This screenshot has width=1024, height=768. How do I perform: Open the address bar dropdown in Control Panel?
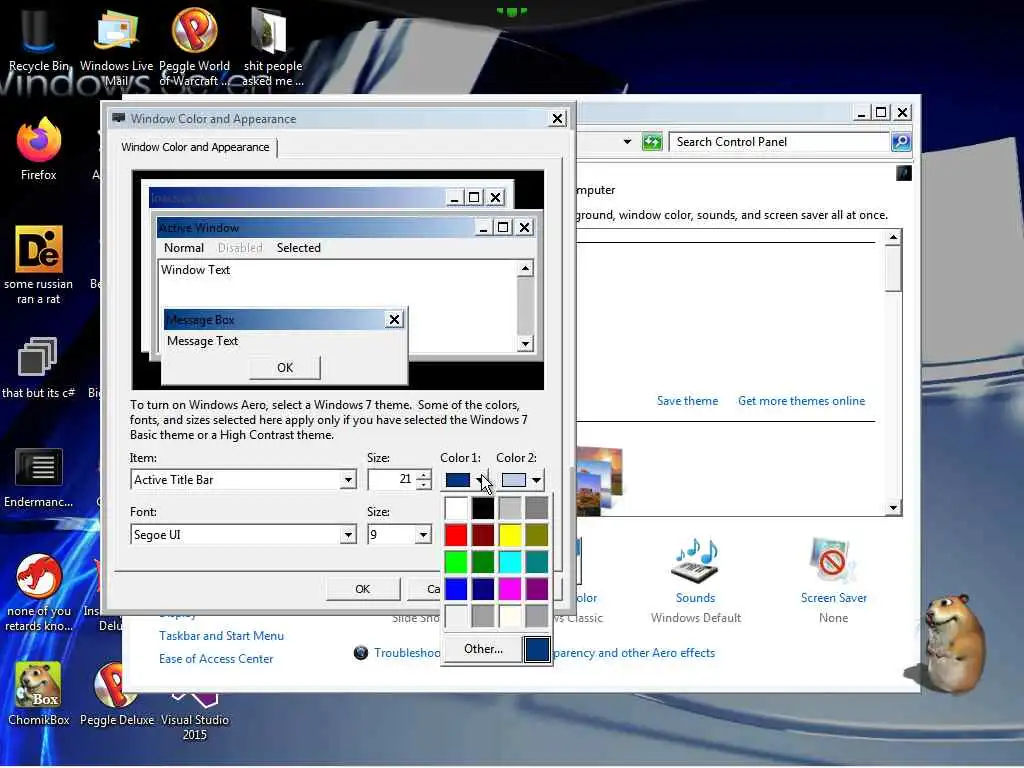tap(627, 142)
